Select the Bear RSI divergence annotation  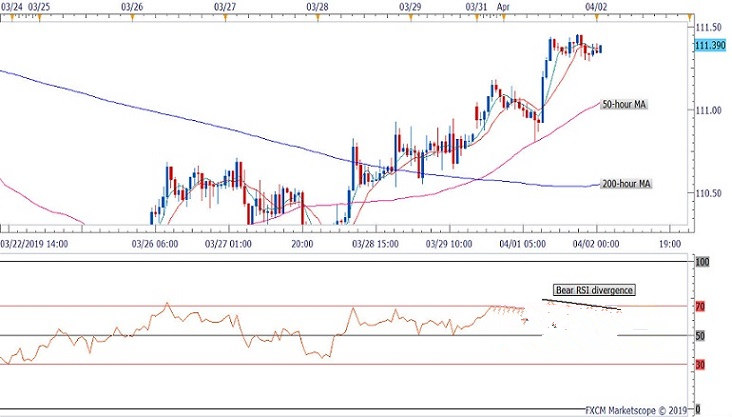[593, 290]
